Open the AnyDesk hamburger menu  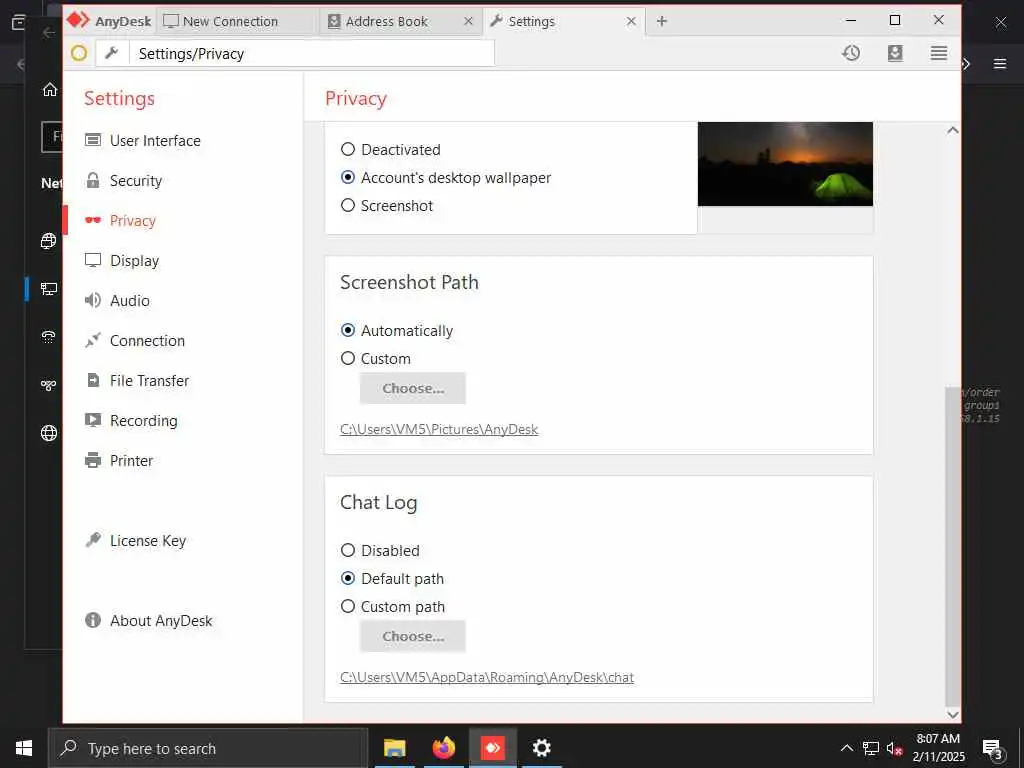coord(938,53)
